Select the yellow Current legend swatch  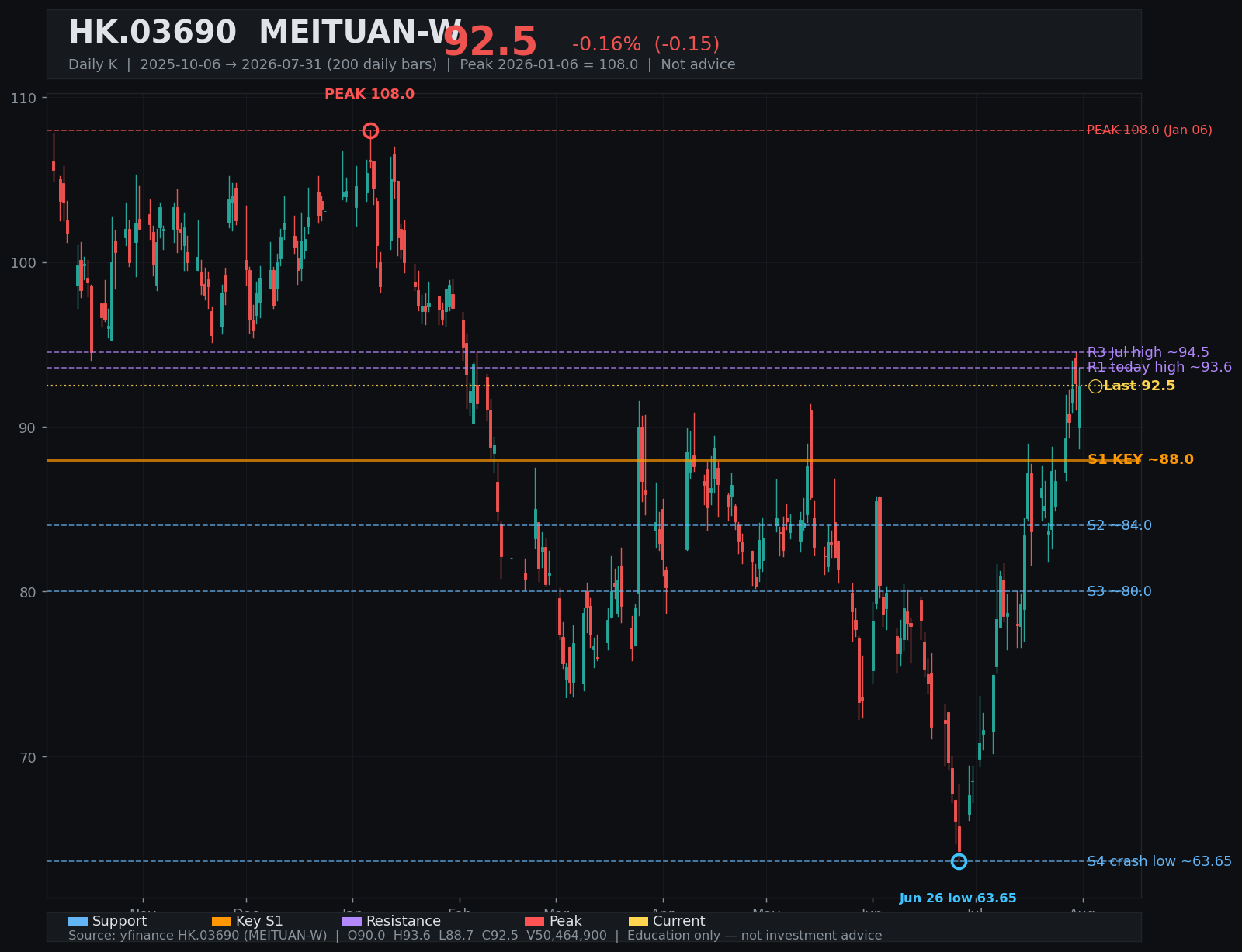(x=638, y=921)
